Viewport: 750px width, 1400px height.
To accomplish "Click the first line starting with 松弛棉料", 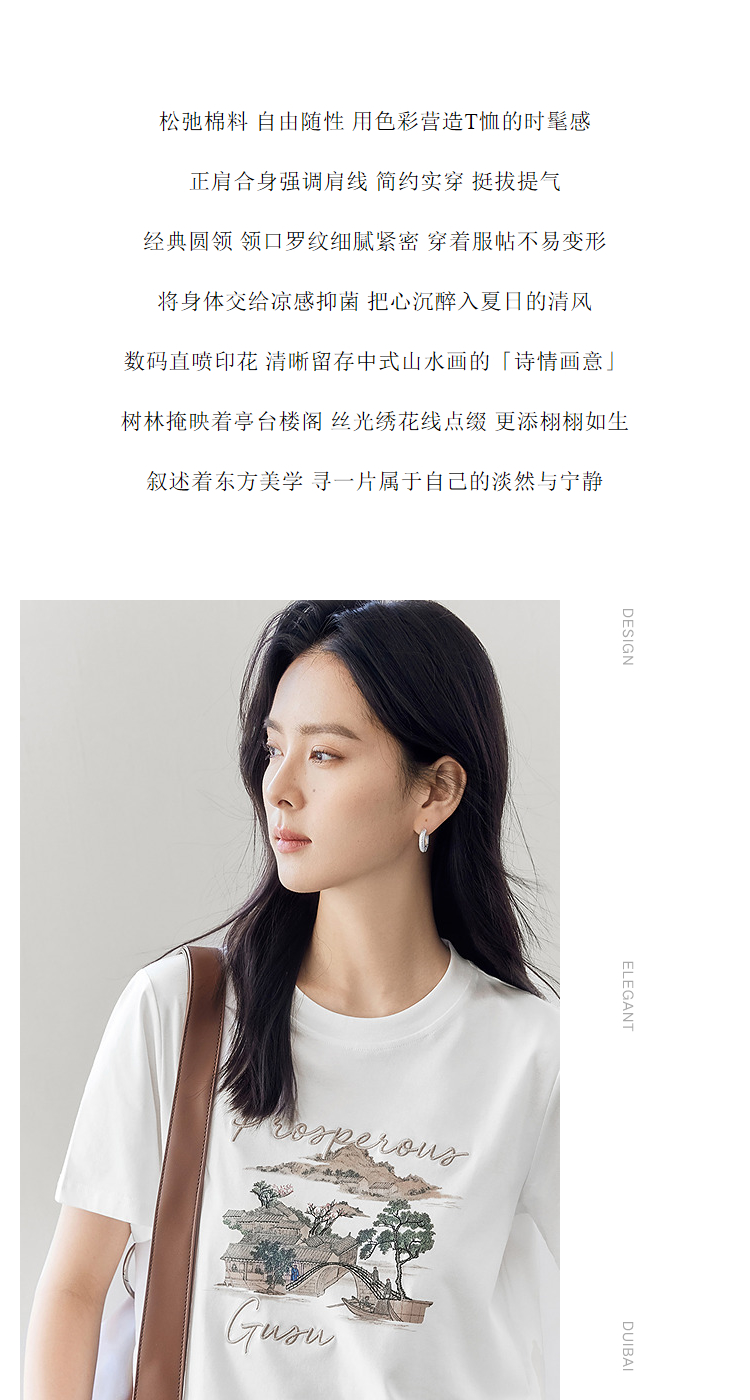I will (x=375, y=122).
